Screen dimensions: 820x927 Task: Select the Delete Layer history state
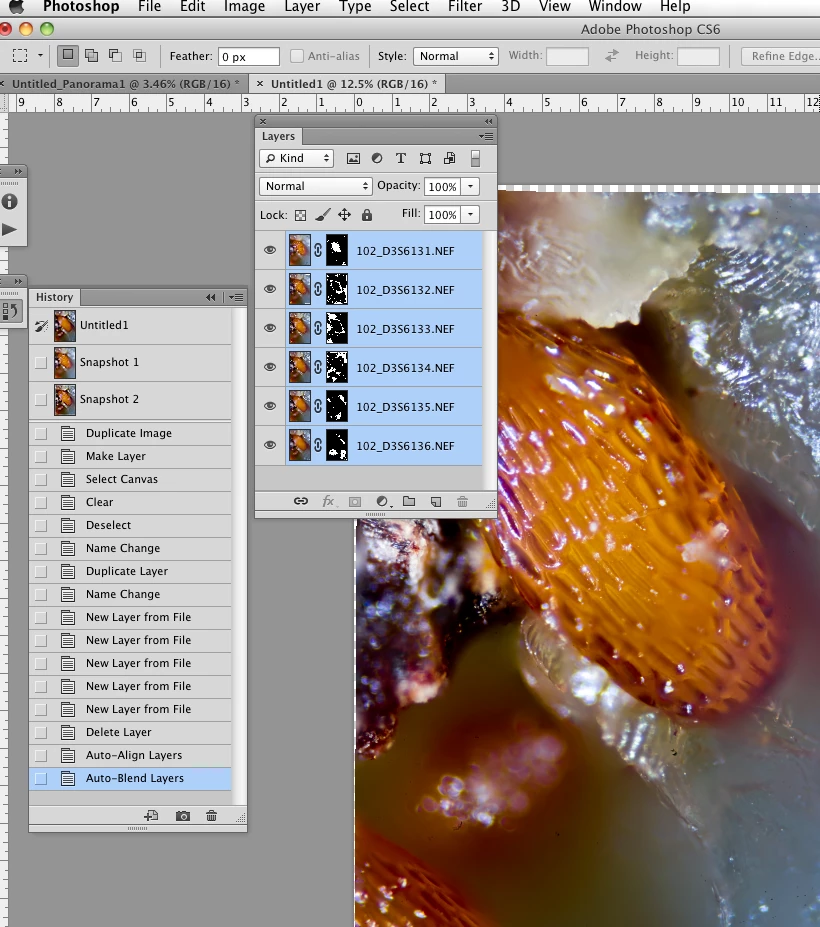130,732
